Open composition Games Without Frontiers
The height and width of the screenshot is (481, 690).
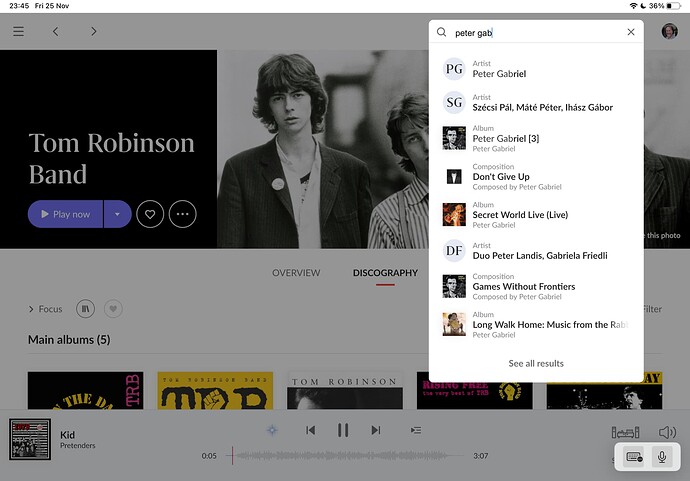536,286
